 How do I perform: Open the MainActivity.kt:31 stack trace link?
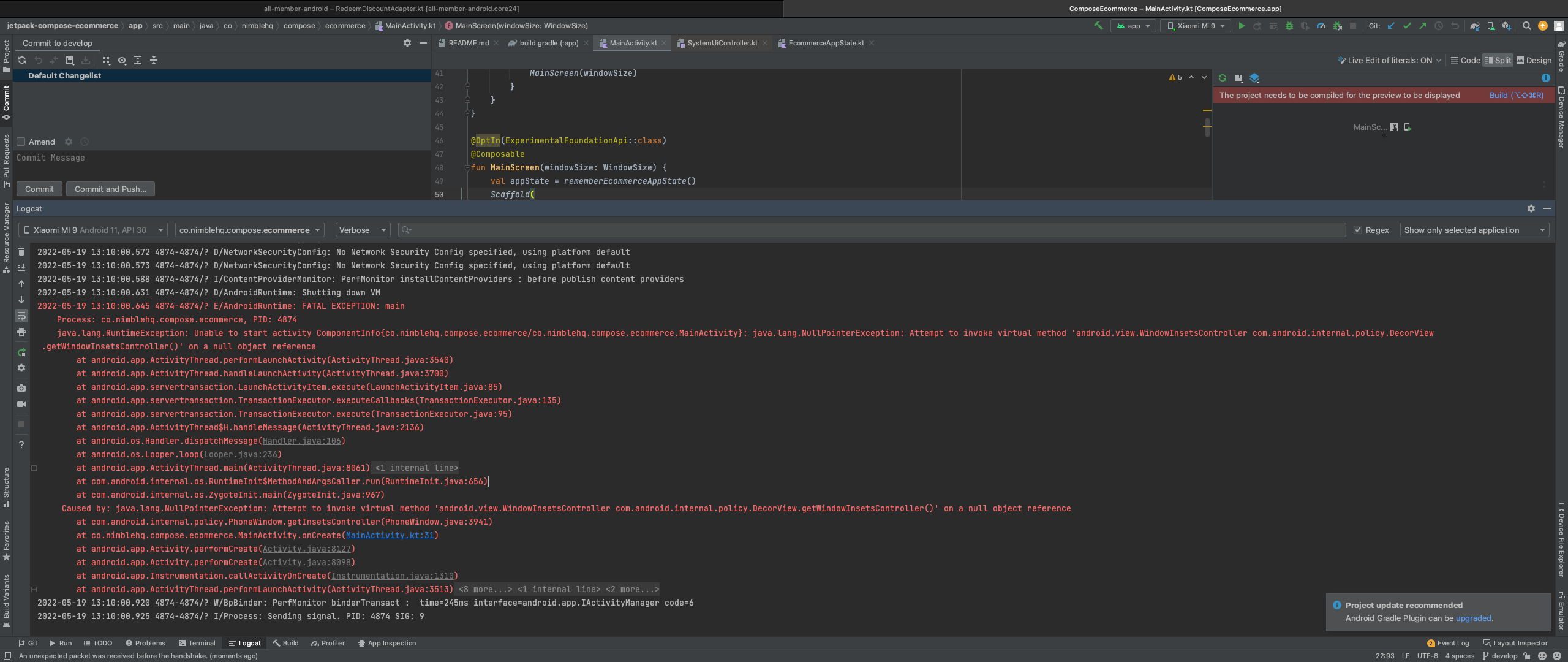coord(390,535)
